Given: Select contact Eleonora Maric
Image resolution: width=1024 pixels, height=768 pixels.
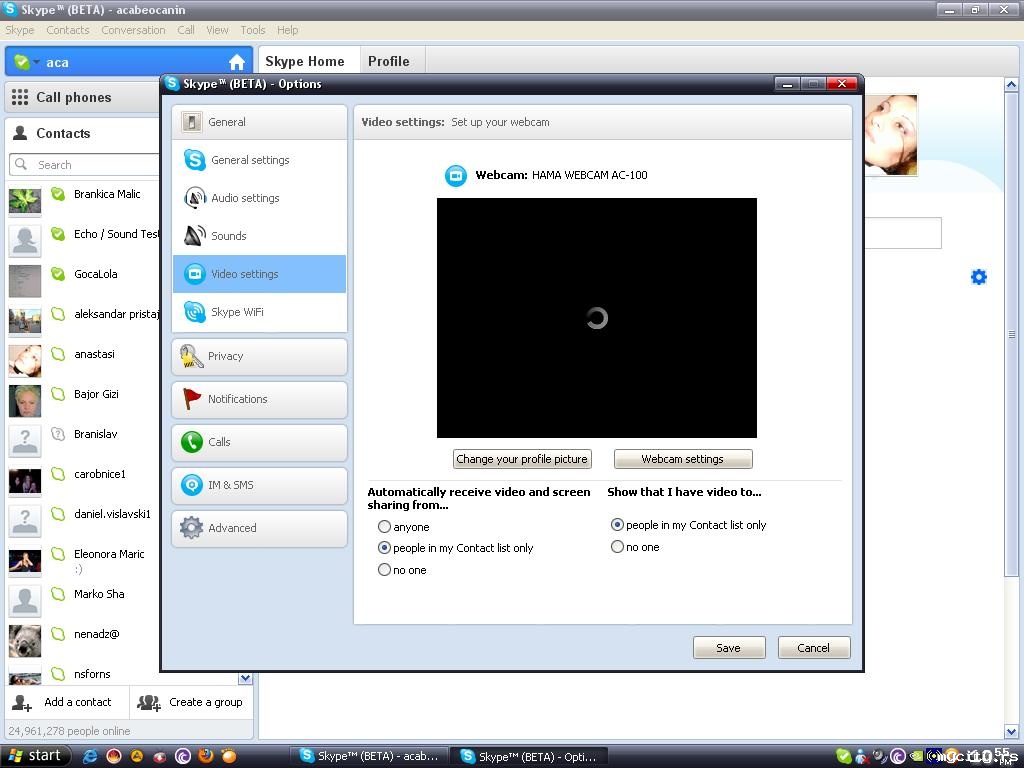Looking at the screenshot, I should 83,560.
